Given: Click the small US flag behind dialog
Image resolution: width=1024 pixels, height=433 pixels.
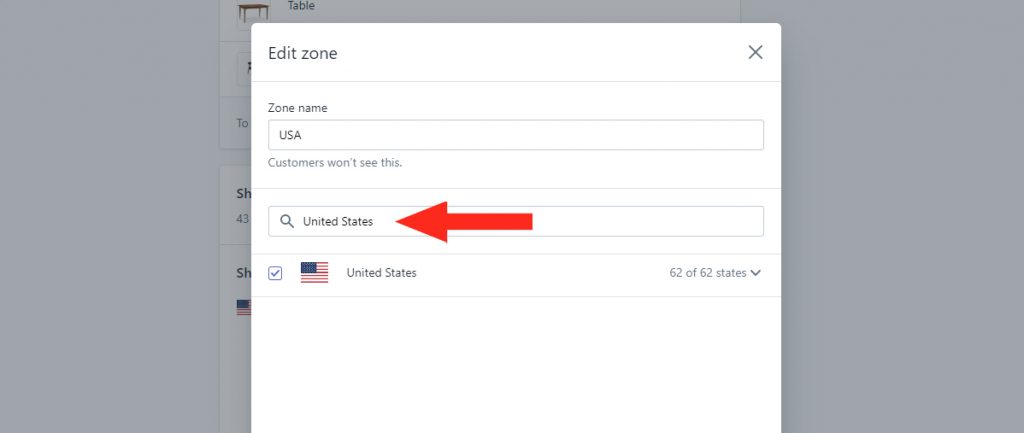Looking at the screenshot, I should (x=244, y=308).
